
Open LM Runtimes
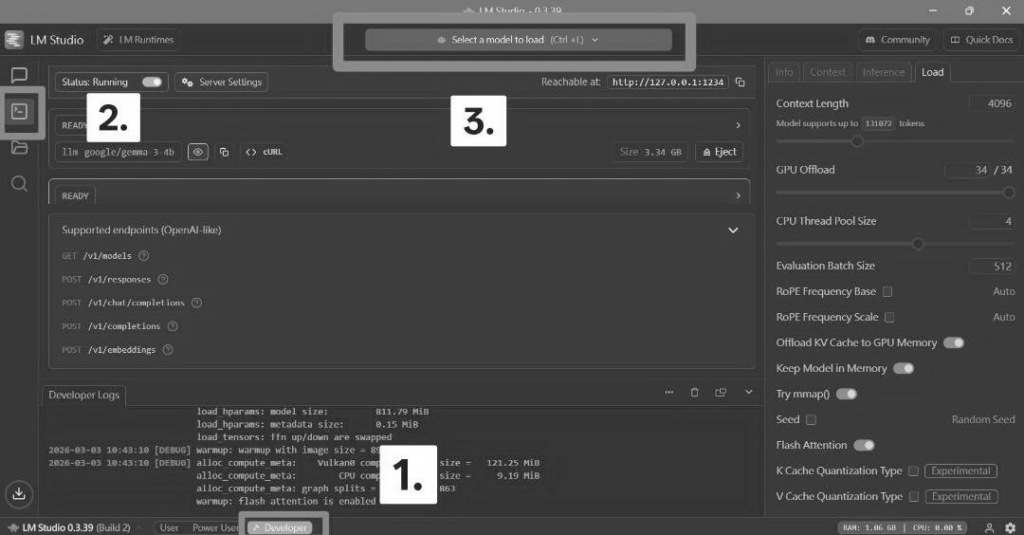click(x=138, y=40)
